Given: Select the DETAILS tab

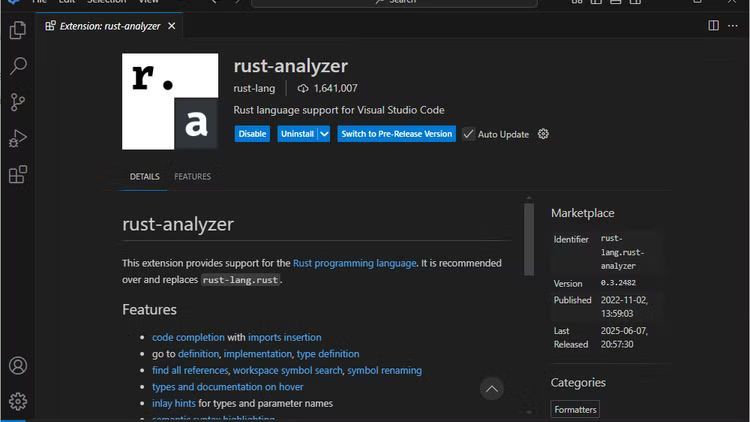Looking at the screenshot, I should click(x=144, y=177).
